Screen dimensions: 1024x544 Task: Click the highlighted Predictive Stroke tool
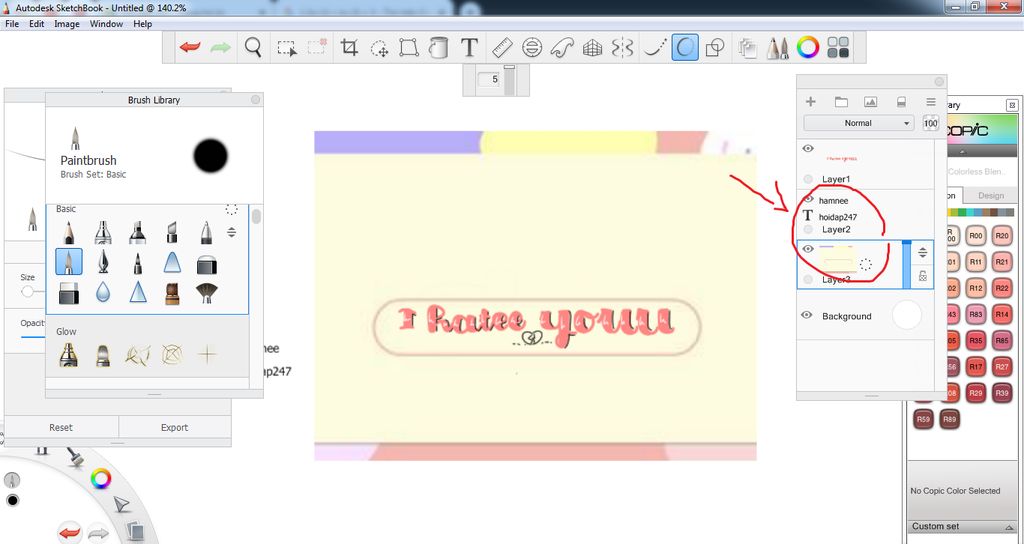(x=684, y=48)
